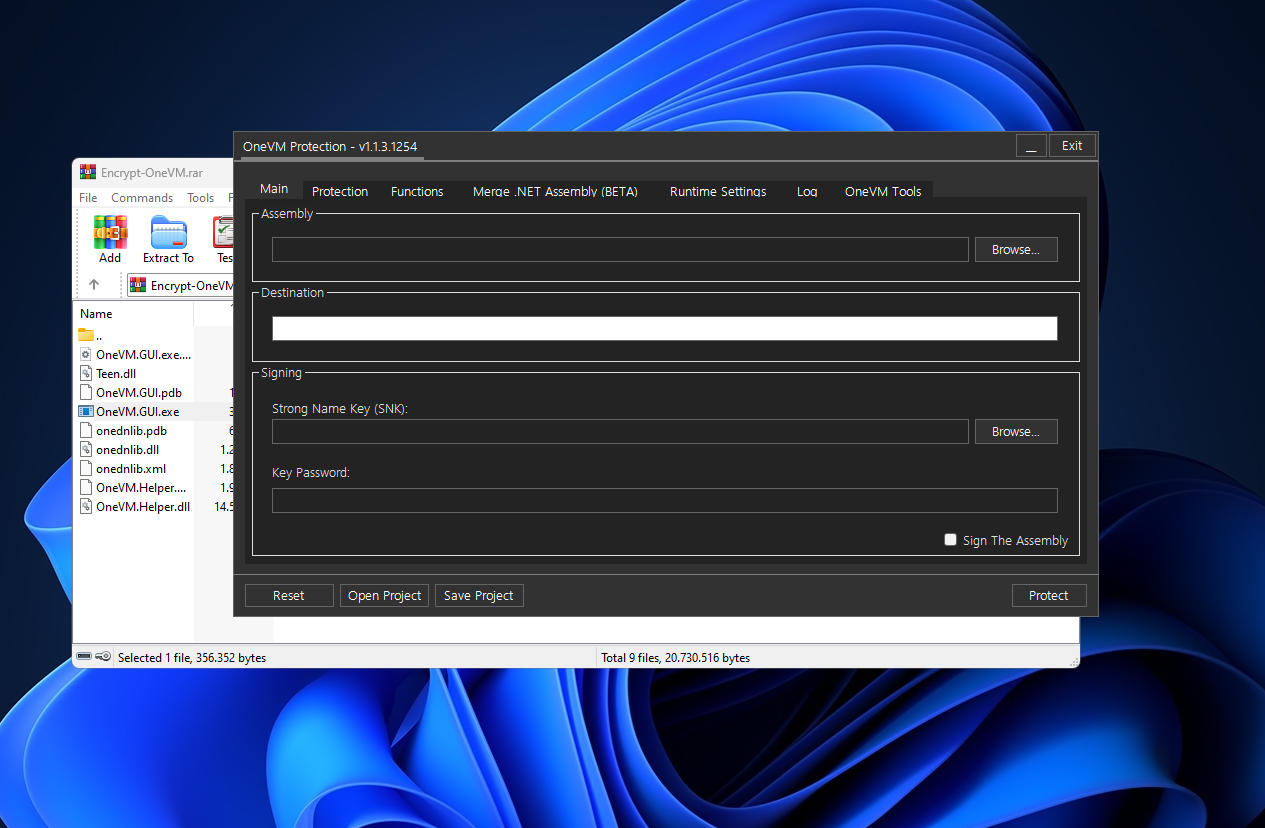Click the WinRAR title bar app icon
Viewport: 1265px width, 828px height.
click(x=88, y=171)
